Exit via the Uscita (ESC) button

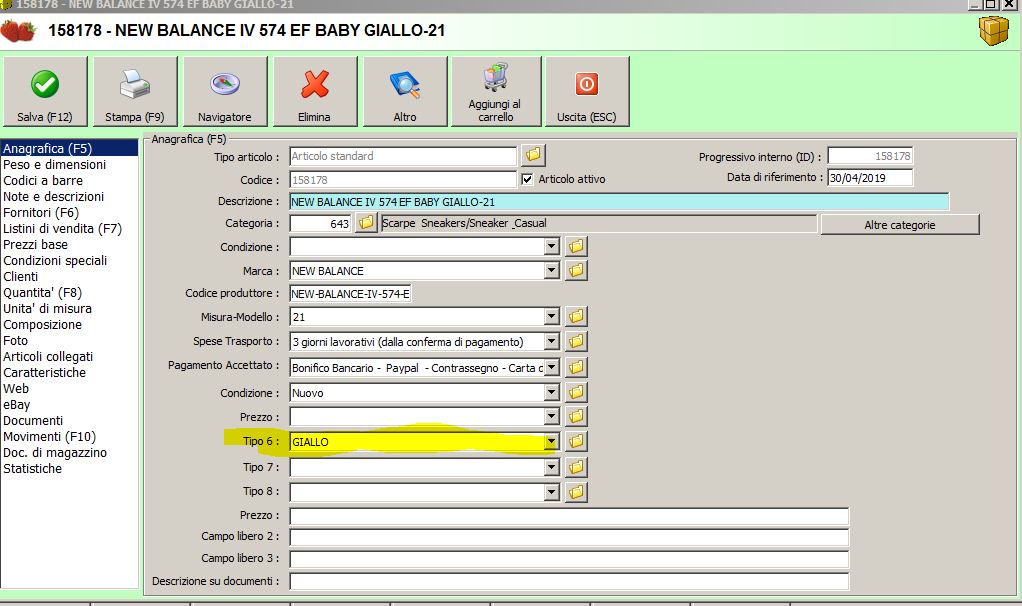(x=587, y=91)
